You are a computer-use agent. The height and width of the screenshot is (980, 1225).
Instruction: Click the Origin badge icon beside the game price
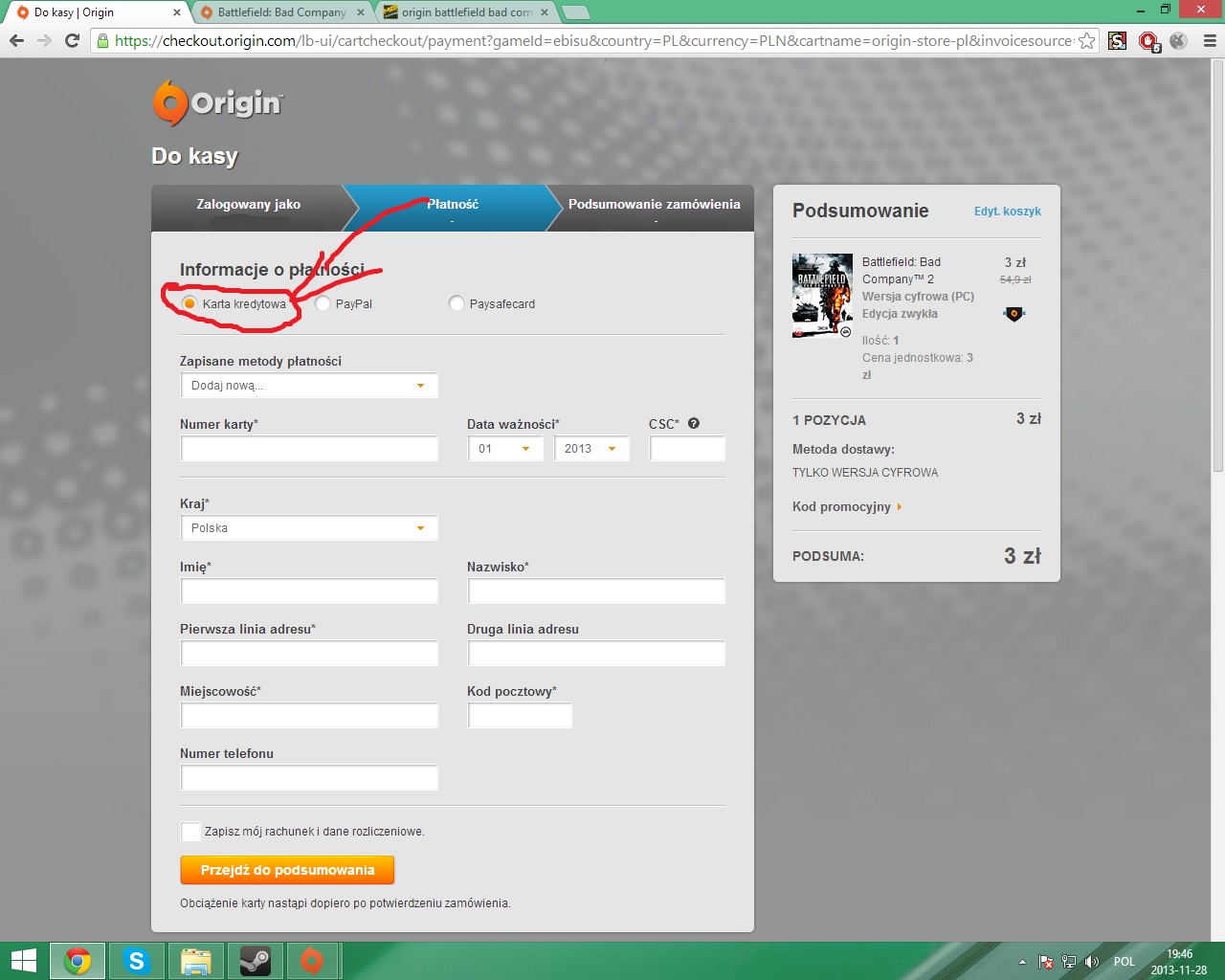pos(1014,313)
